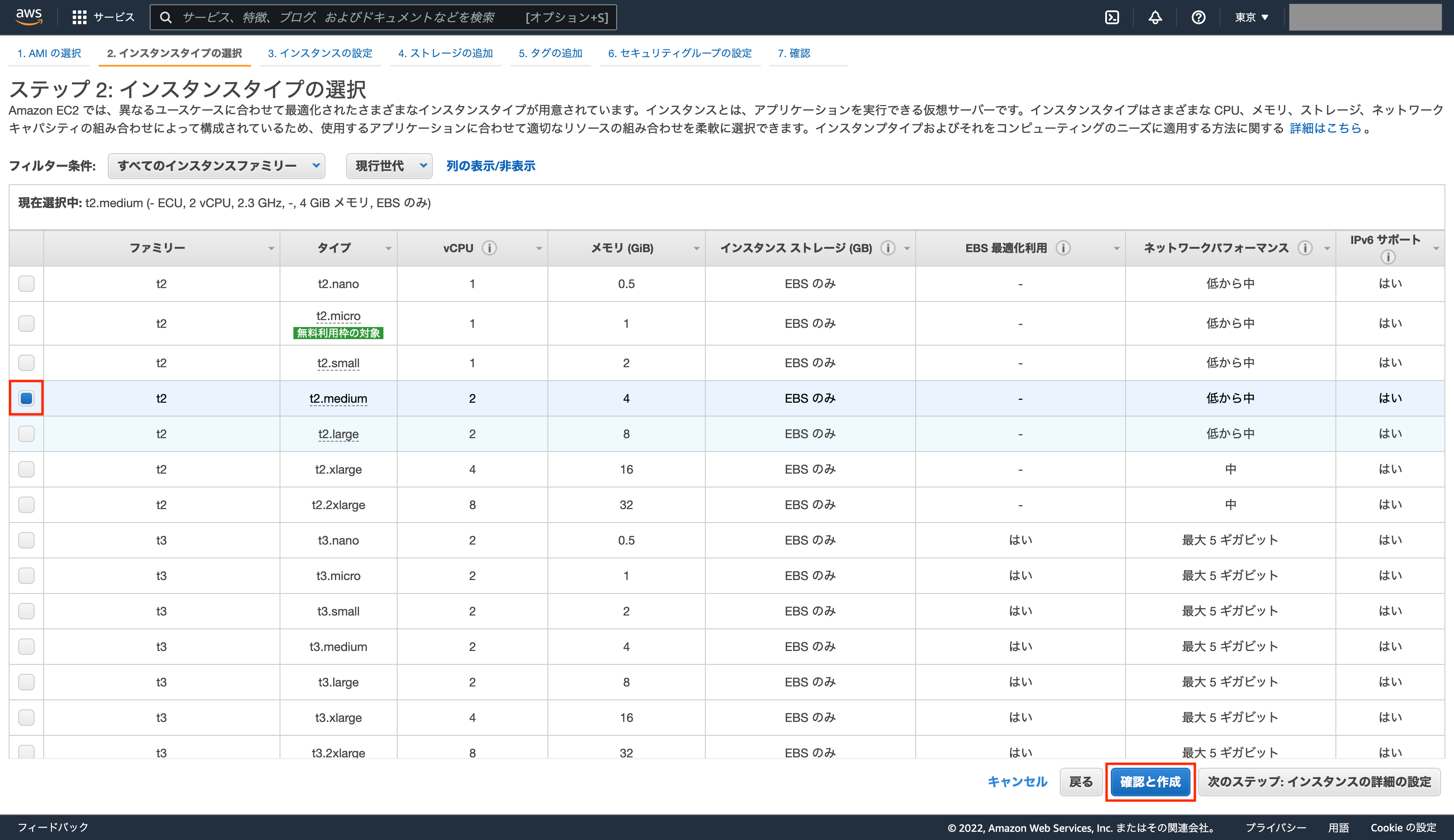Open the サービス menu label
Image resolution: width=1454 pixels, height=840 pixels.
tap(114, 17)
